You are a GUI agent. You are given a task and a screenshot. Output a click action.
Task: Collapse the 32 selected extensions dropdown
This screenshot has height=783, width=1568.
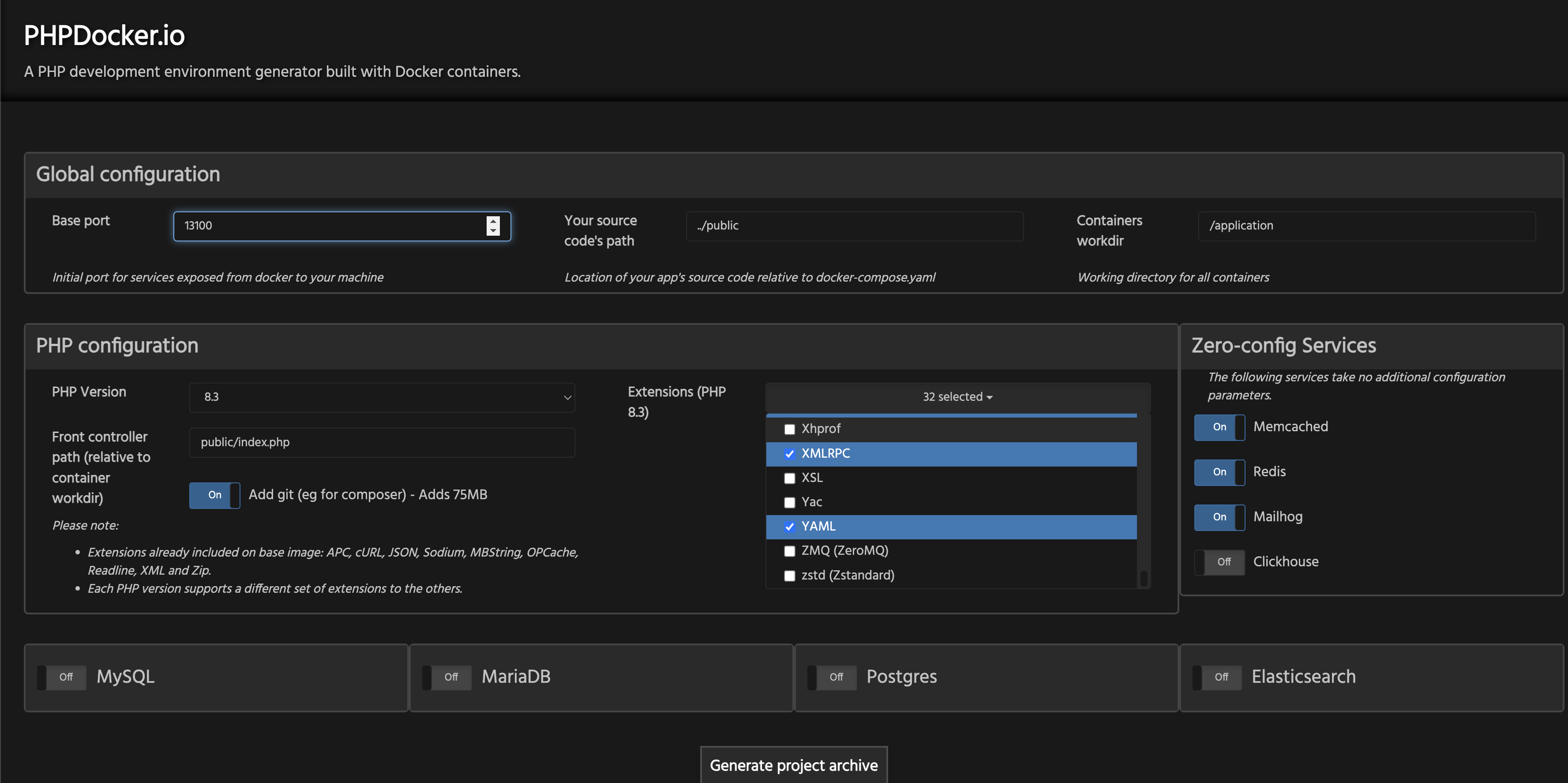click(957, 397)
